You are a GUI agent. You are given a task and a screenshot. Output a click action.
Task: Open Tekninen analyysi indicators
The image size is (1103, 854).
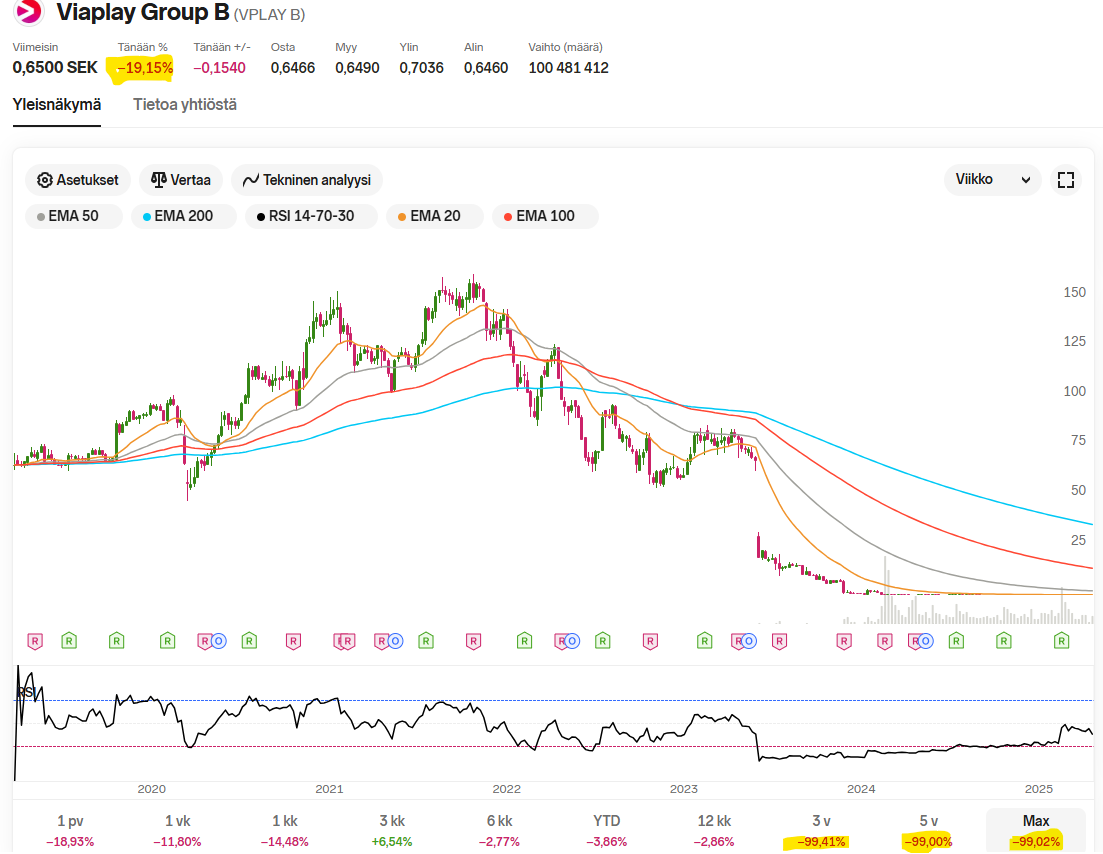[307, 180]
